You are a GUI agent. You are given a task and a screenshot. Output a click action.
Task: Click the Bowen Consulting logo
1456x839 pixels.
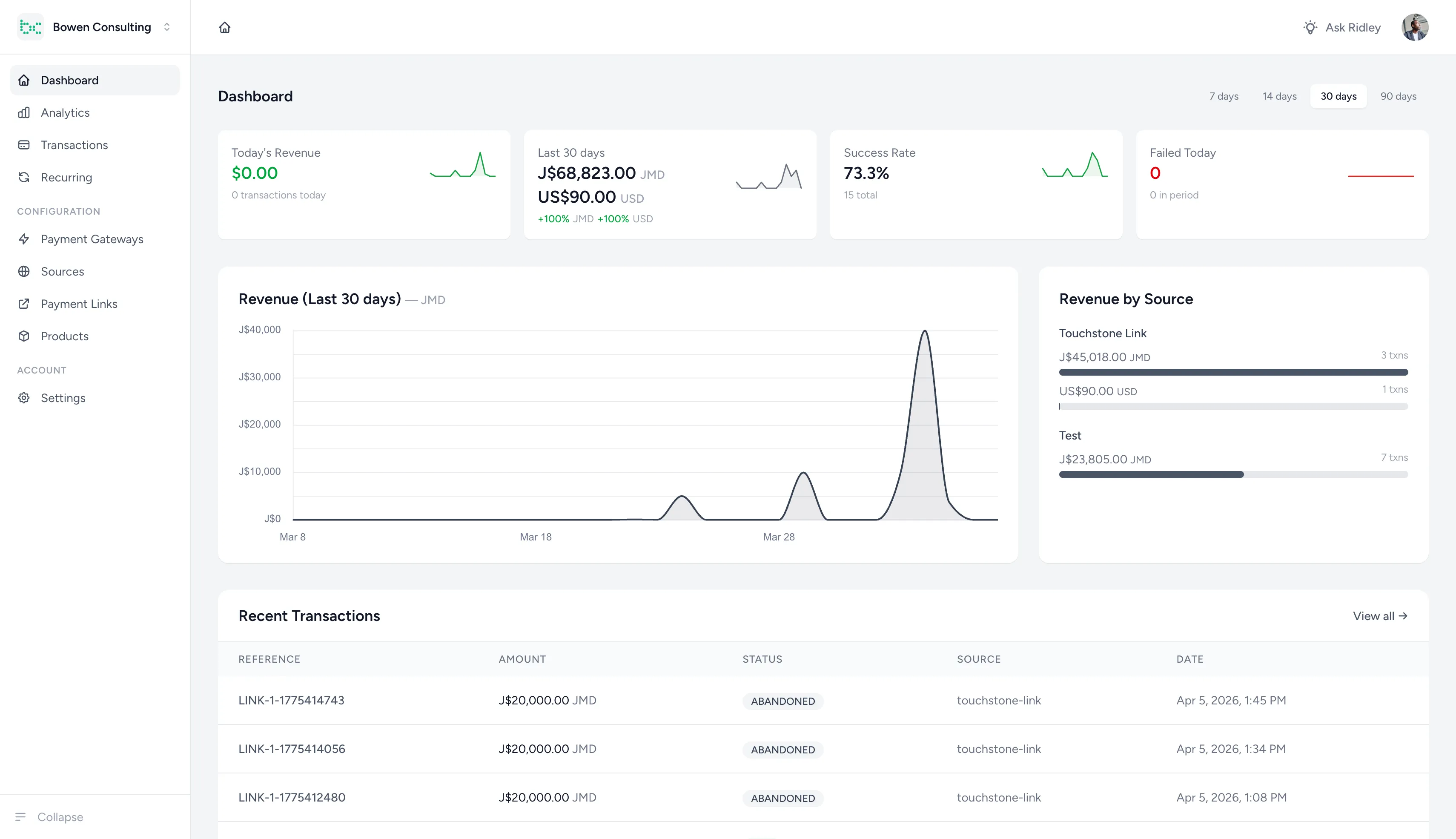[32, 26]
